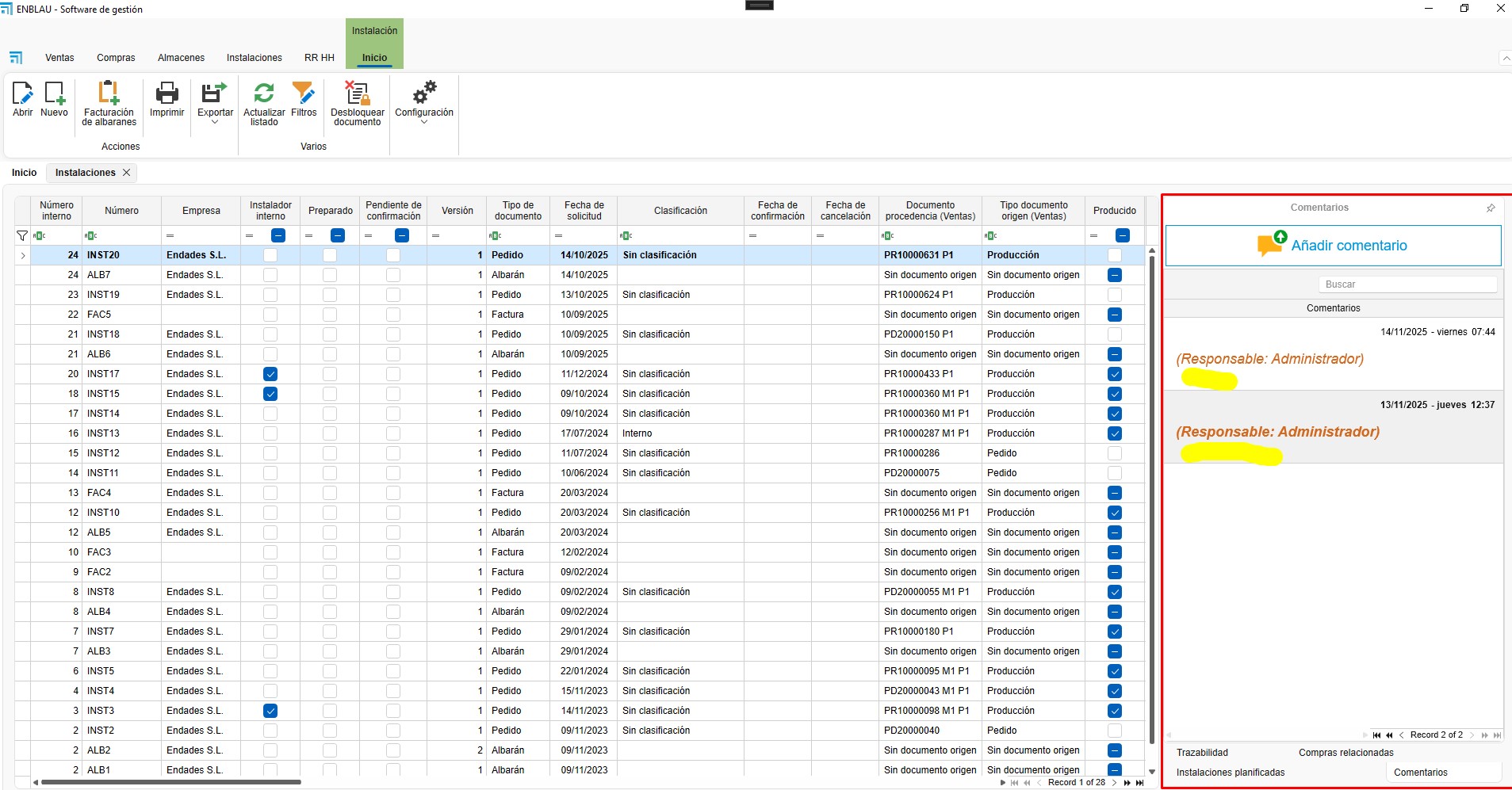The height and width of the screenshot is (790, 1512).
Task: Toggle Preparado checkbox for ALB7 row
Action: pyautogui.click(x=330, y=275)
